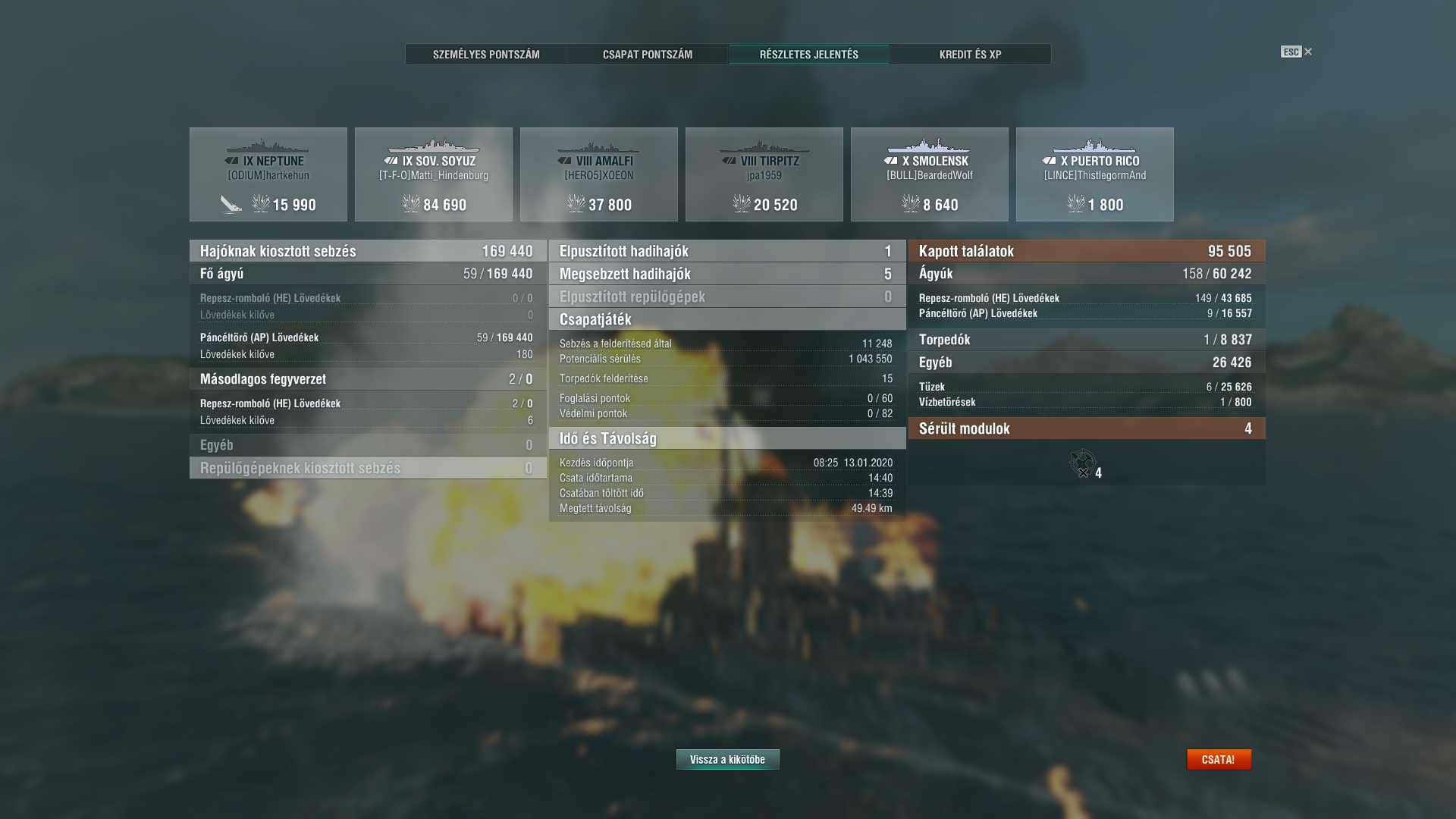Click the Smolensk ship silhouette icon

point(929,145)
